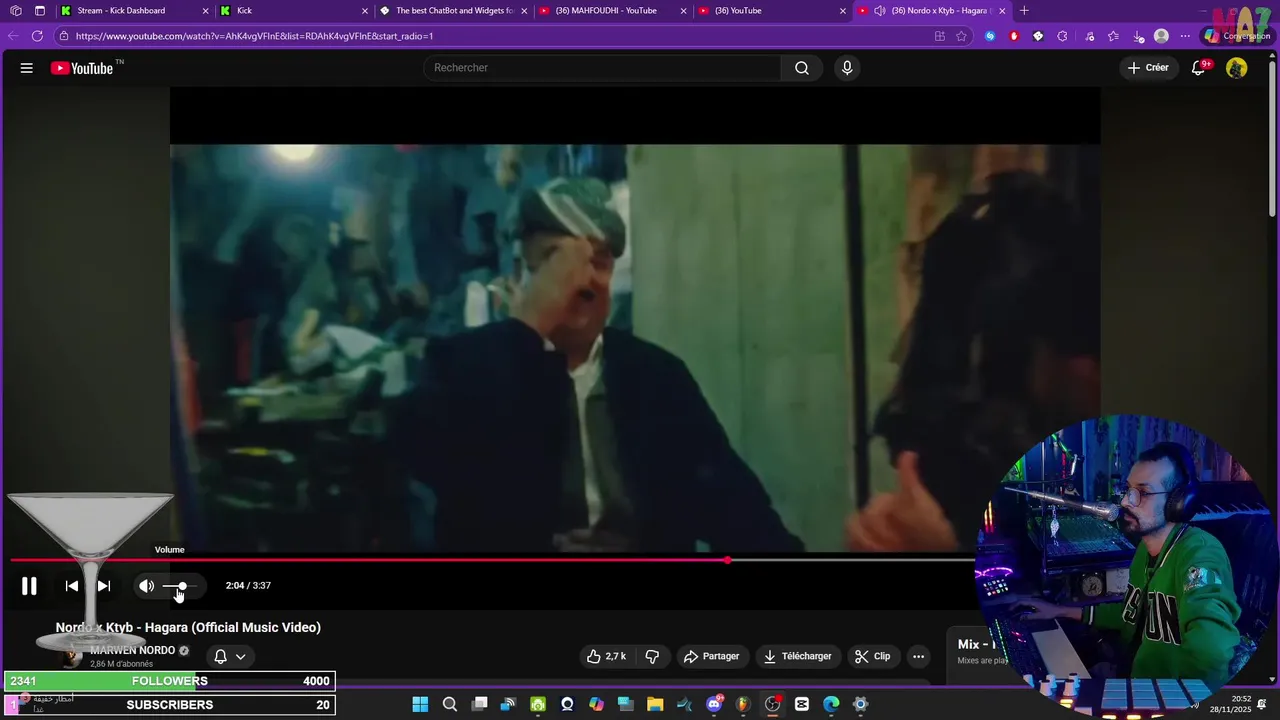
Task: Open the red hand blocker extension
Action: pos(1014,36)
